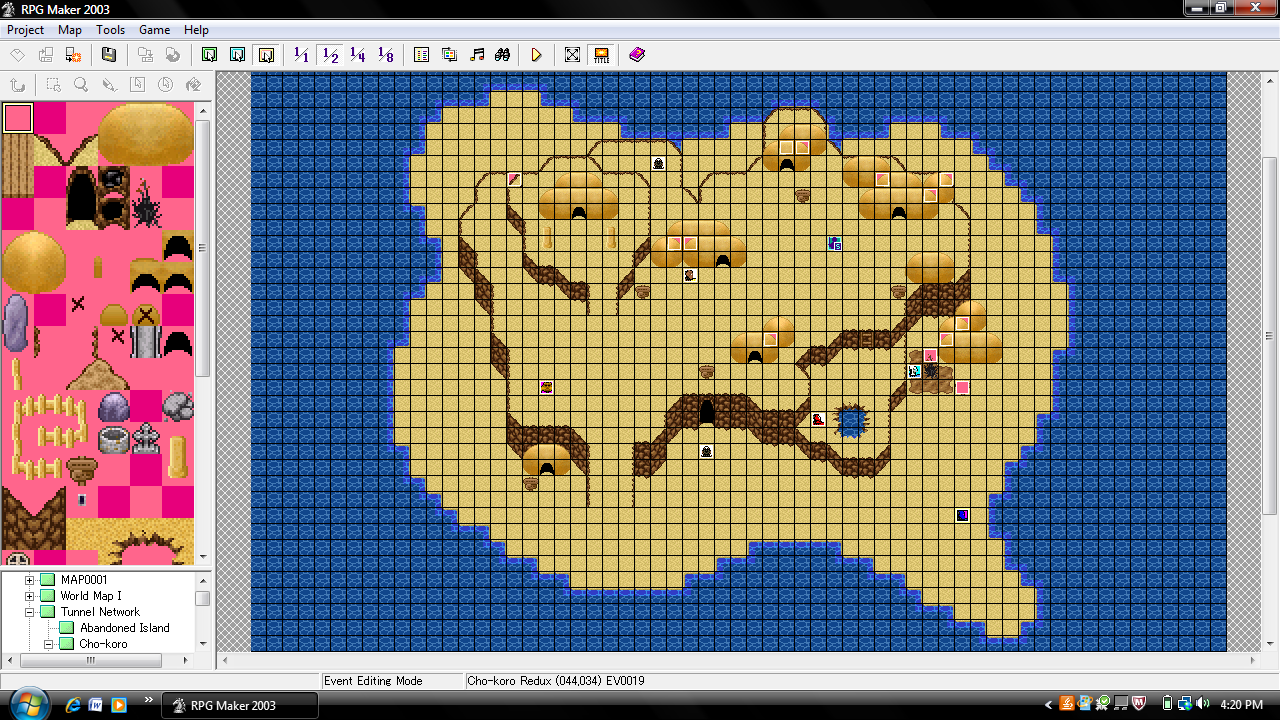
Task: Click the New Project toolbar icon
Action: tap(18, 55)
